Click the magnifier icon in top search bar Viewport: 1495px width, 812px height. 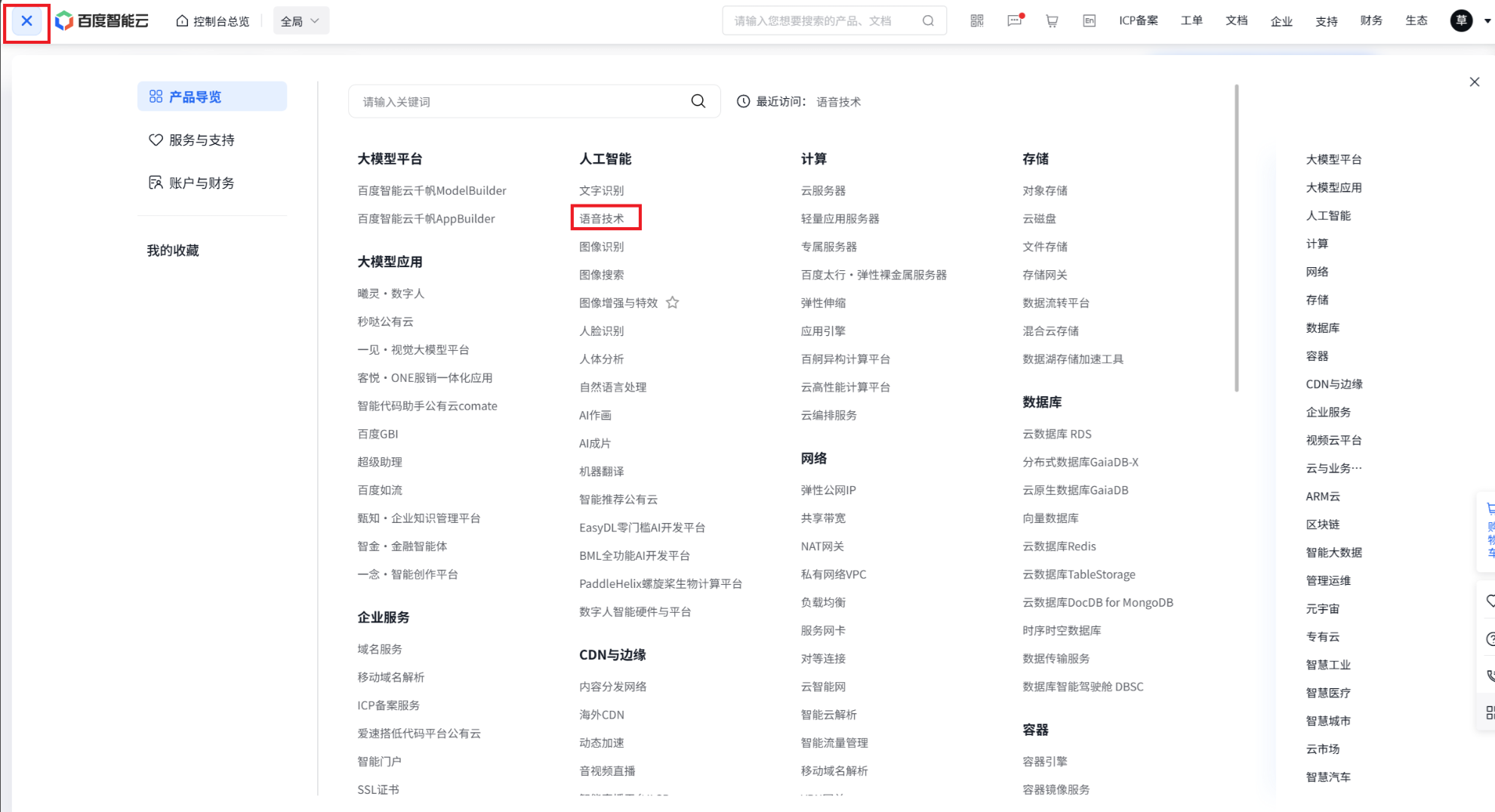click(x=928, y=21)
